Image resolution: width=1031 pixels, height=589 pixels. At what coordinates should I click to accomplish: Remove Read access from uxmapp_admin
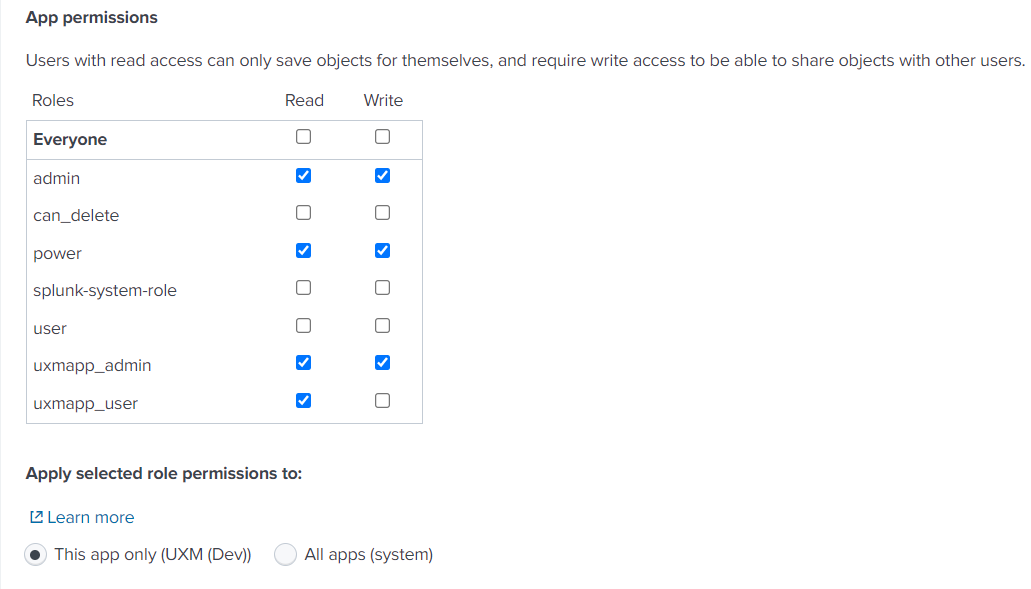click(304, 363)
